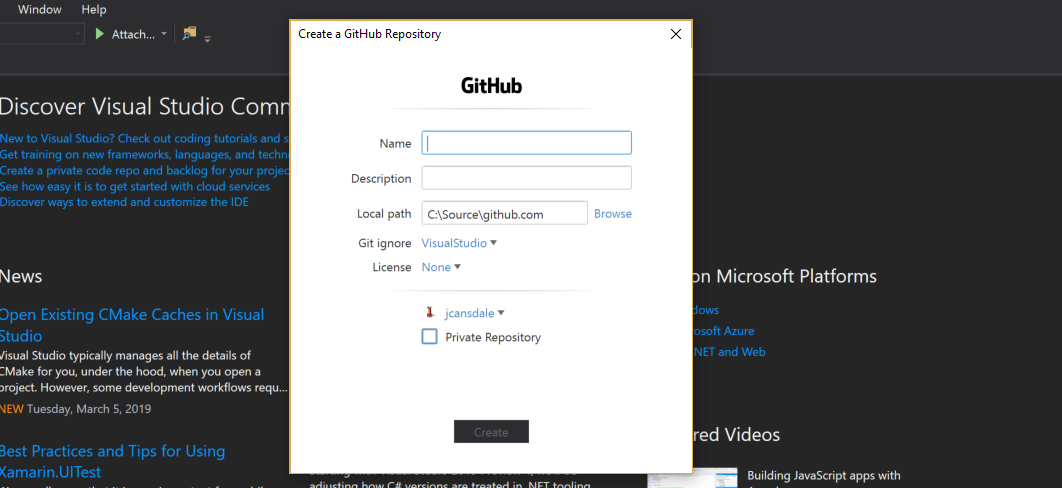Open the New to Visual Studio link

[145, 138]
